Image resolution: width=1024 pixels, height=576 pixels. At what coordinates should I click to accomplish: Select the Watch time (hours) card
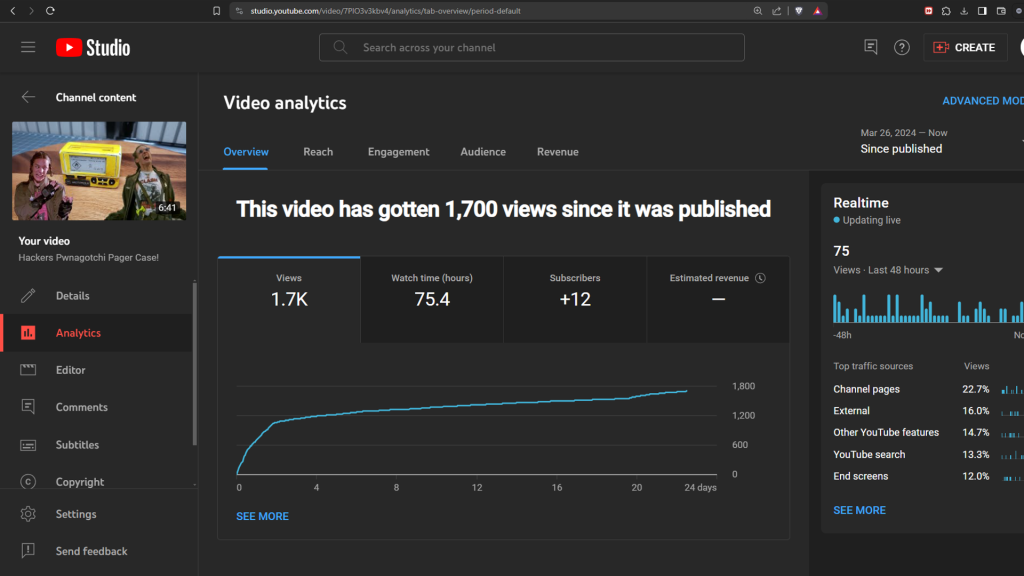[x=432, y=300]
